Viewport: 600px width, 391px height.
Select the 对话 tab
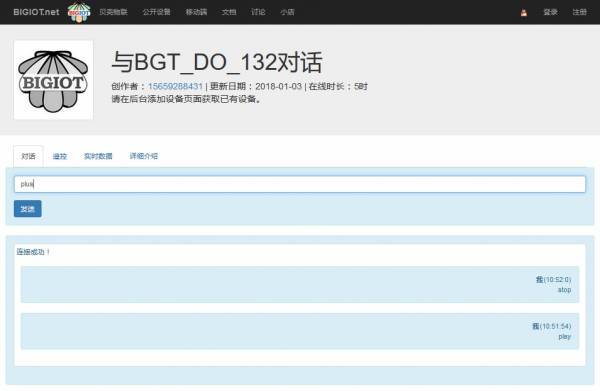click(28, 156)
